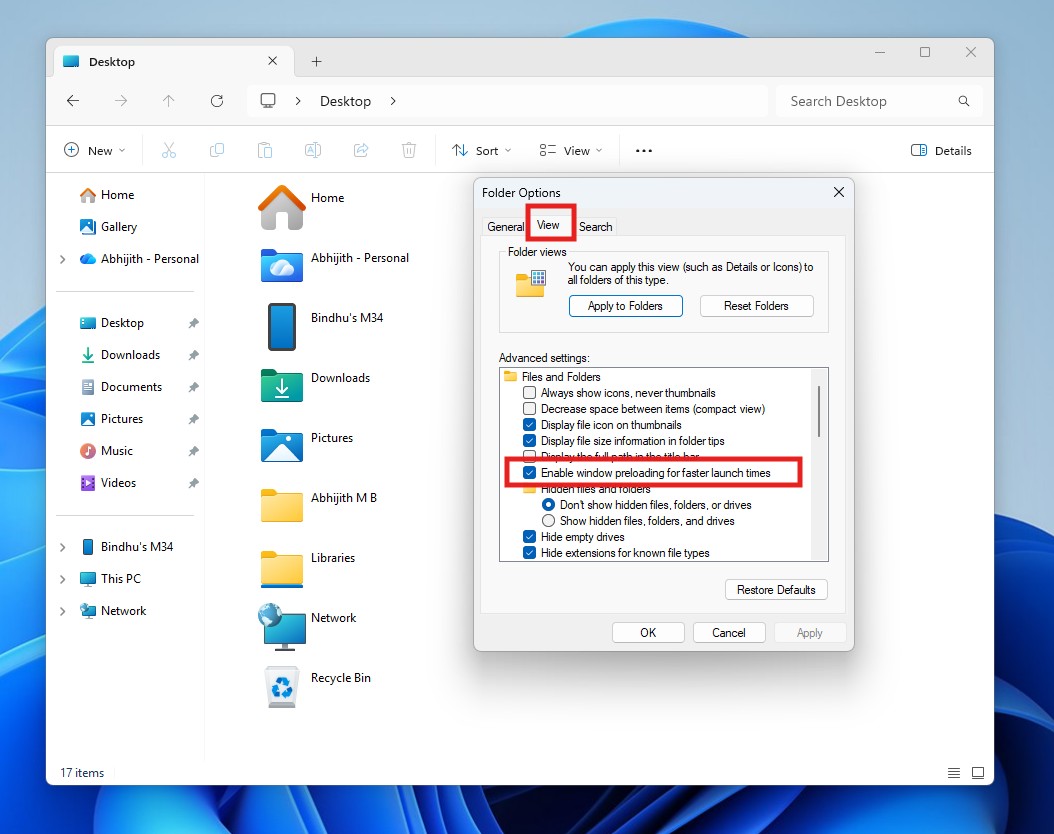Image resolution: width=1054 pixels, height=834 pixels.
Task: Open the View options dropdown
Action: click(x=570, y=150)
